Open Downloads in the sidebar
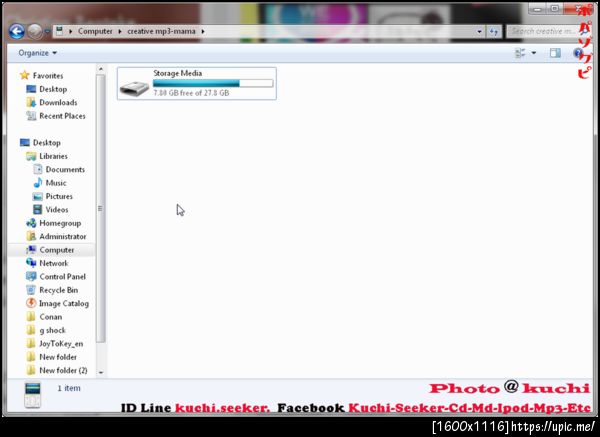The height and width of the screenshot is (437, 600). (x=52, y=103)
